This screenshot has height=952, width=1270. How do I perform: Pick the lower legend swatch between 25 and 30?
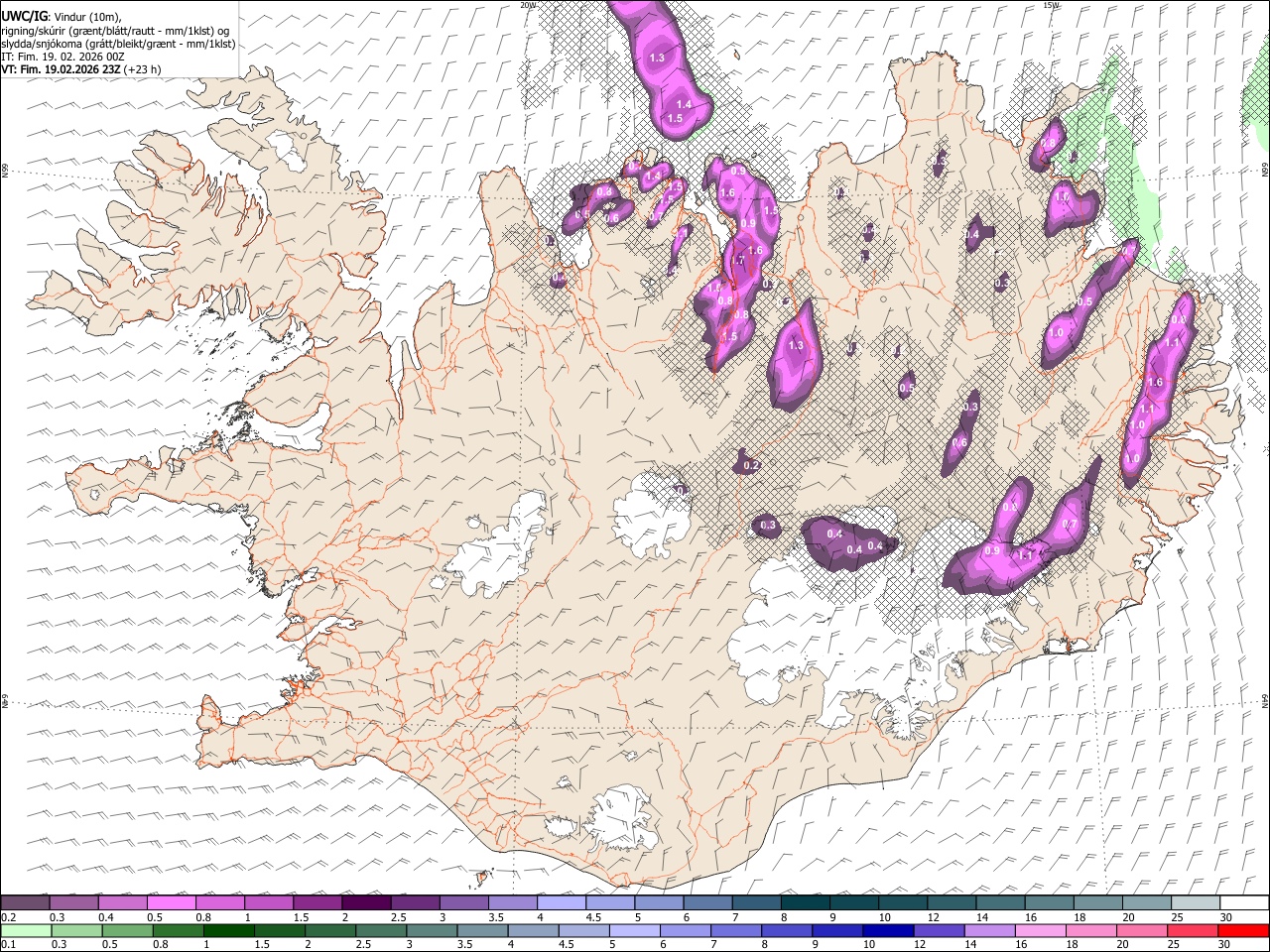(1193, 930)
